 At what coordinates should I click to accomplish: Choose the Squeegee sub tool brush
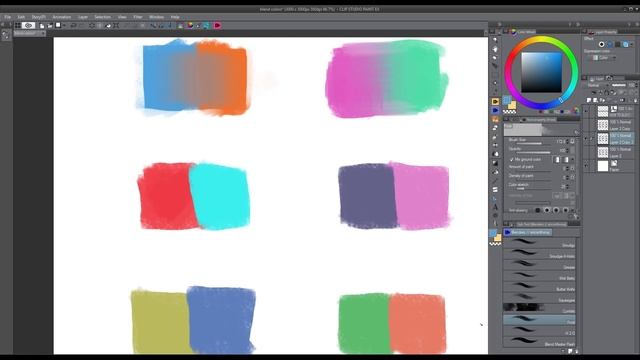[539, 298]
